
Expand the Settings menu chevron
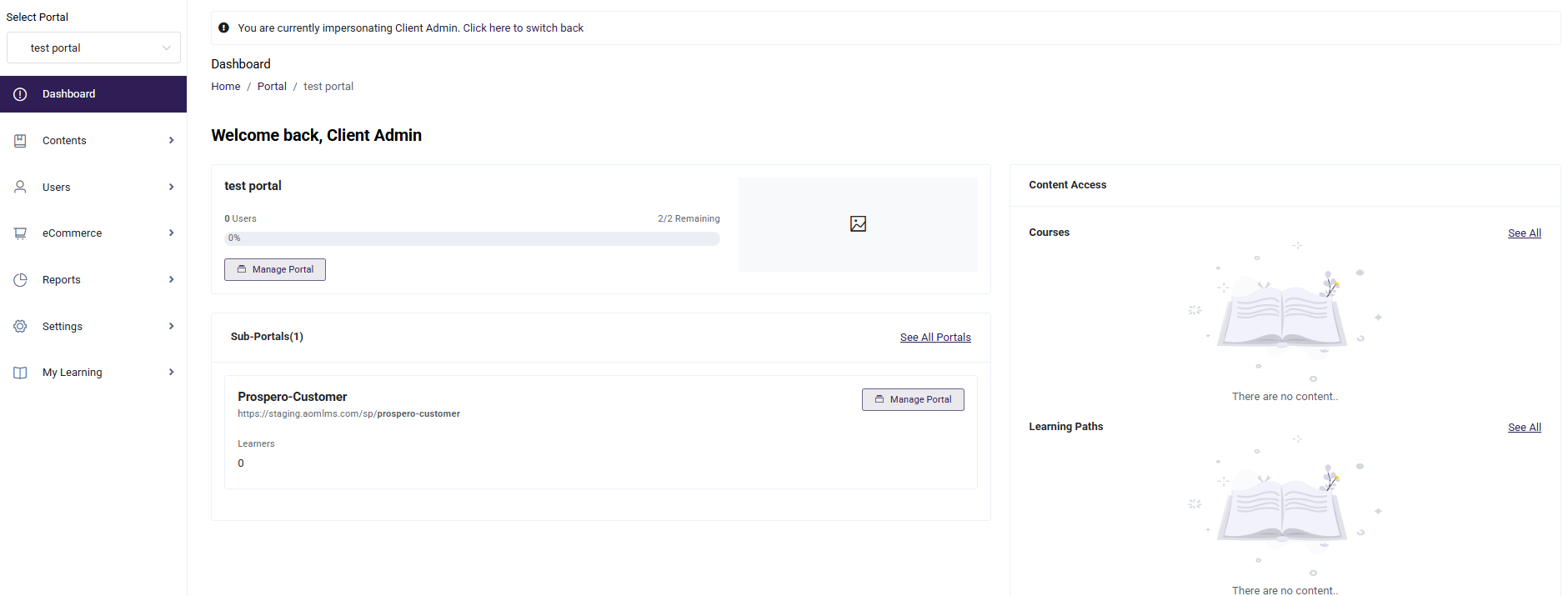click(171, 326)
